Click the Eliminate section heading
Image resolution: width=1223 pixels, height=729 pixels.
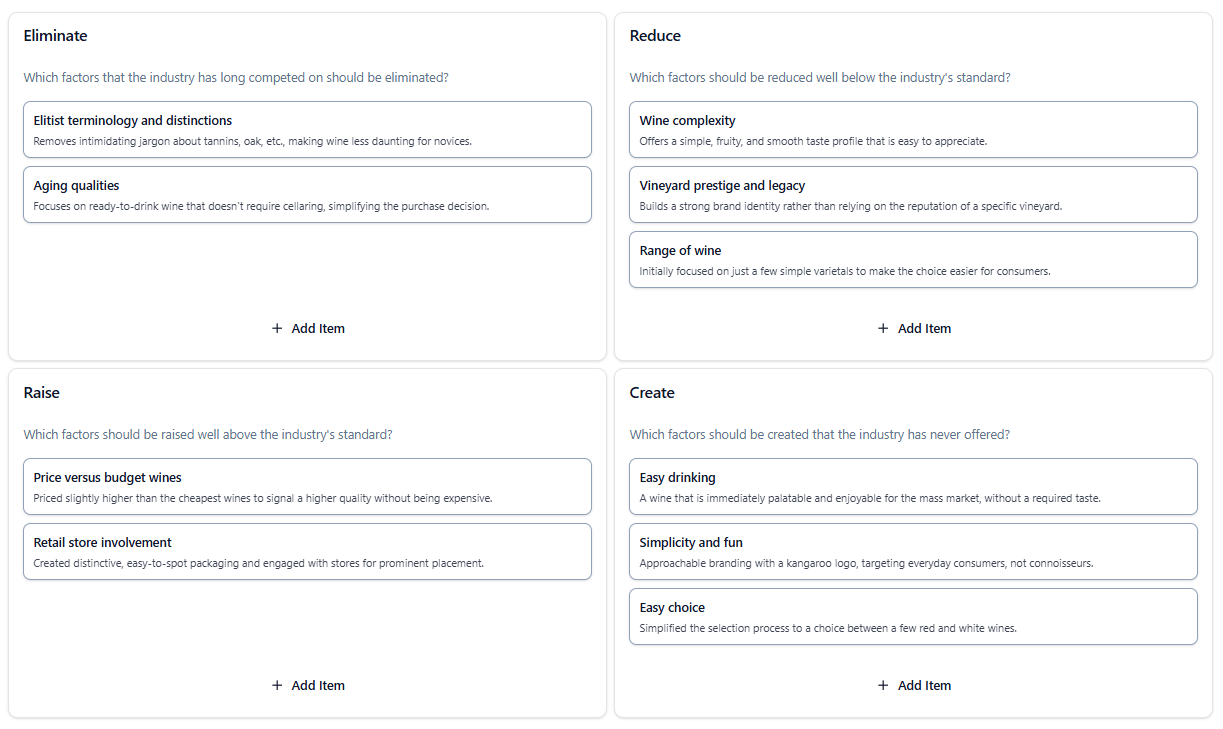pos(56,36)
